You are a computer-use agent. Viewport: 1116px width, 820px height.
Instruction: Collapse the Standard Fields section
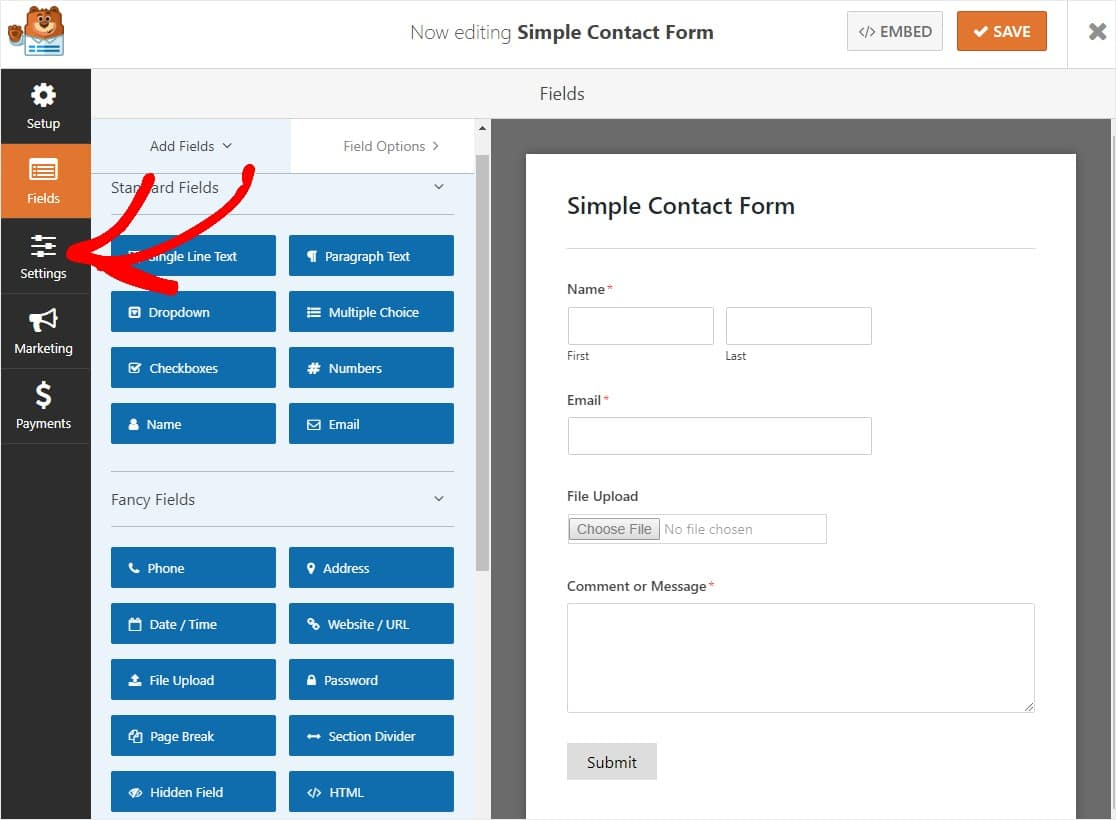click(439, 186)
